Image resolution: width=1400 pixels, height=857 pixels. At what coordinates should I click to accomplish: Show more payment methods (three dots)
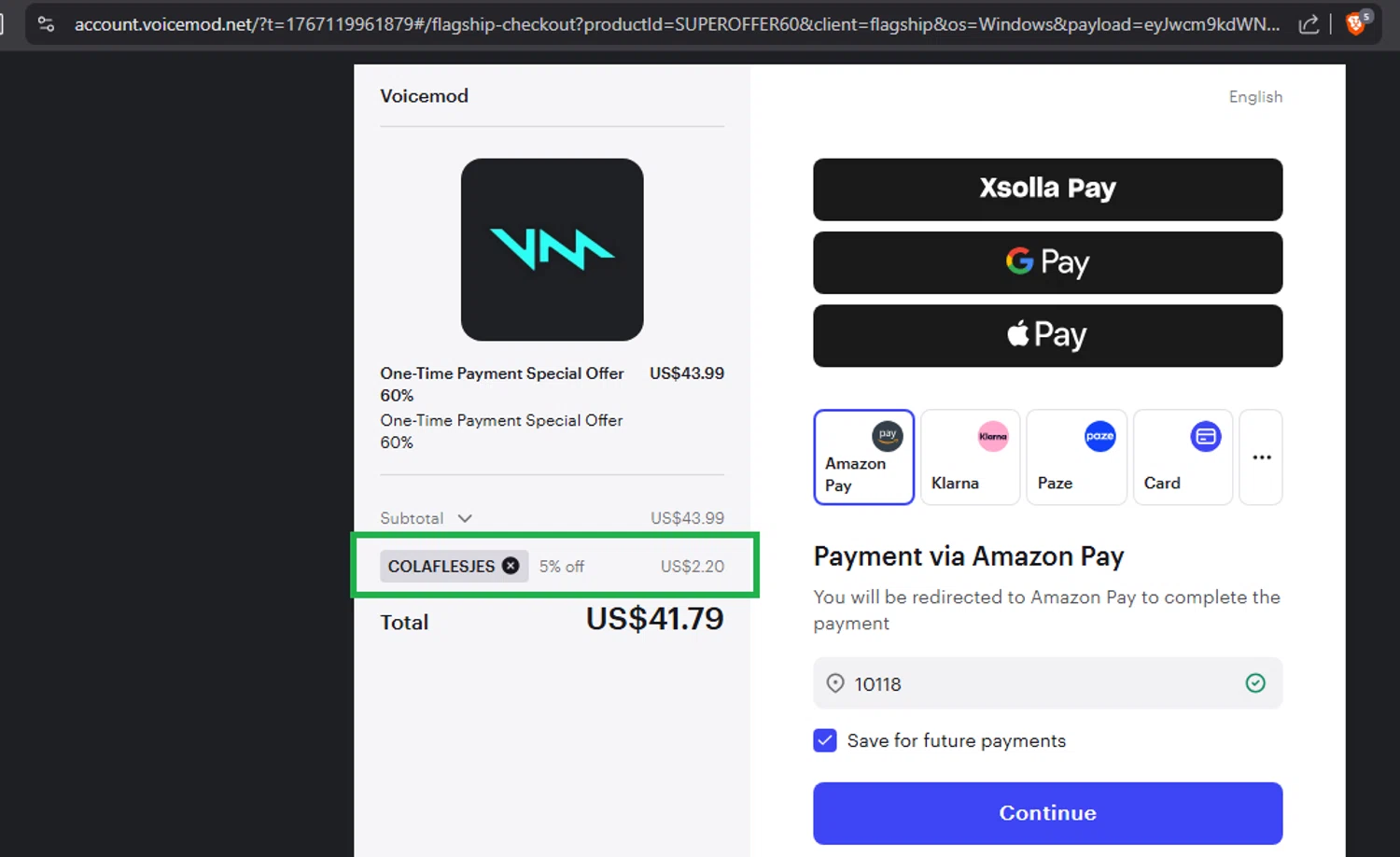(1261, 457)
